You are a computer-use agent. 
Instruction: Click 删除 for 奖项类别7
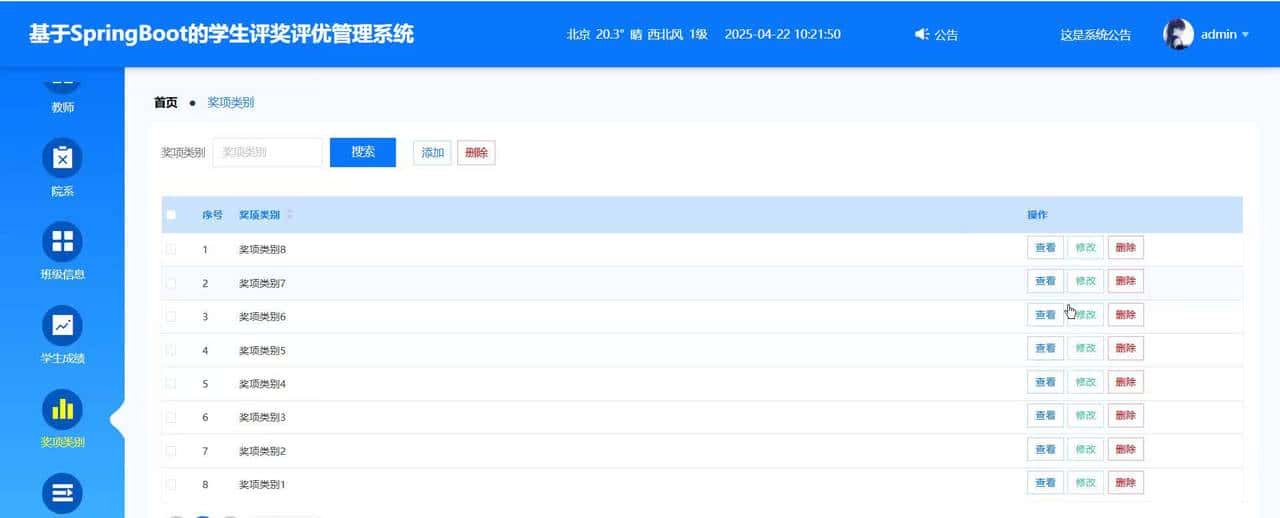pyautogui.click(x=1125, y=281)
